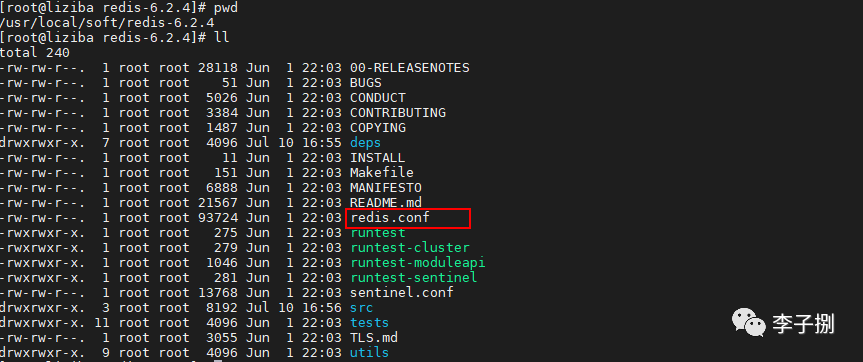Click the Makefile entry
Screen dimensions: 863x362
[x=382, y=173]
